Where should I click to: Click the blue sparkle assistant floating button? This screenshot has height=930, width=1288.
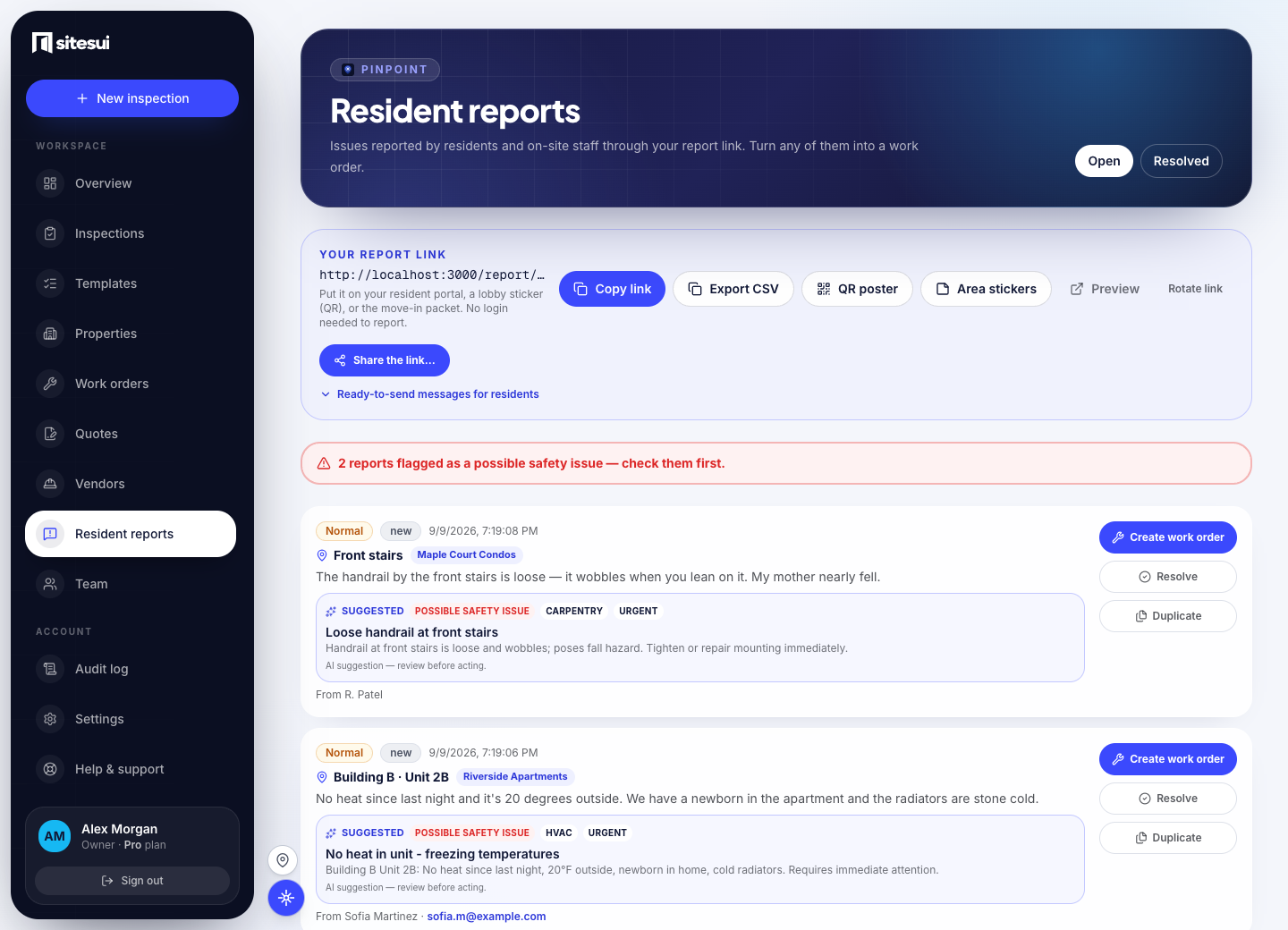click(286, 898)
